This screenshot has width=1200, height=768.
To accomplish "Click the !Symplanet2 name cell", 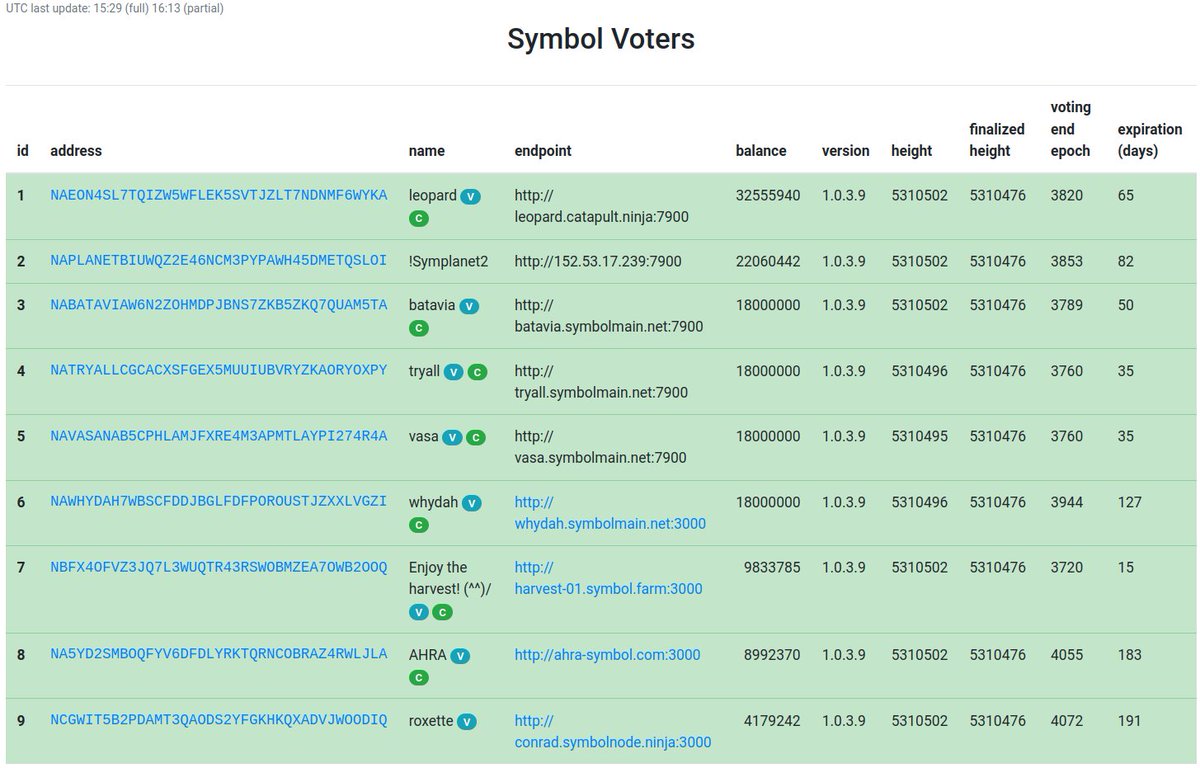I will point(449,261).
